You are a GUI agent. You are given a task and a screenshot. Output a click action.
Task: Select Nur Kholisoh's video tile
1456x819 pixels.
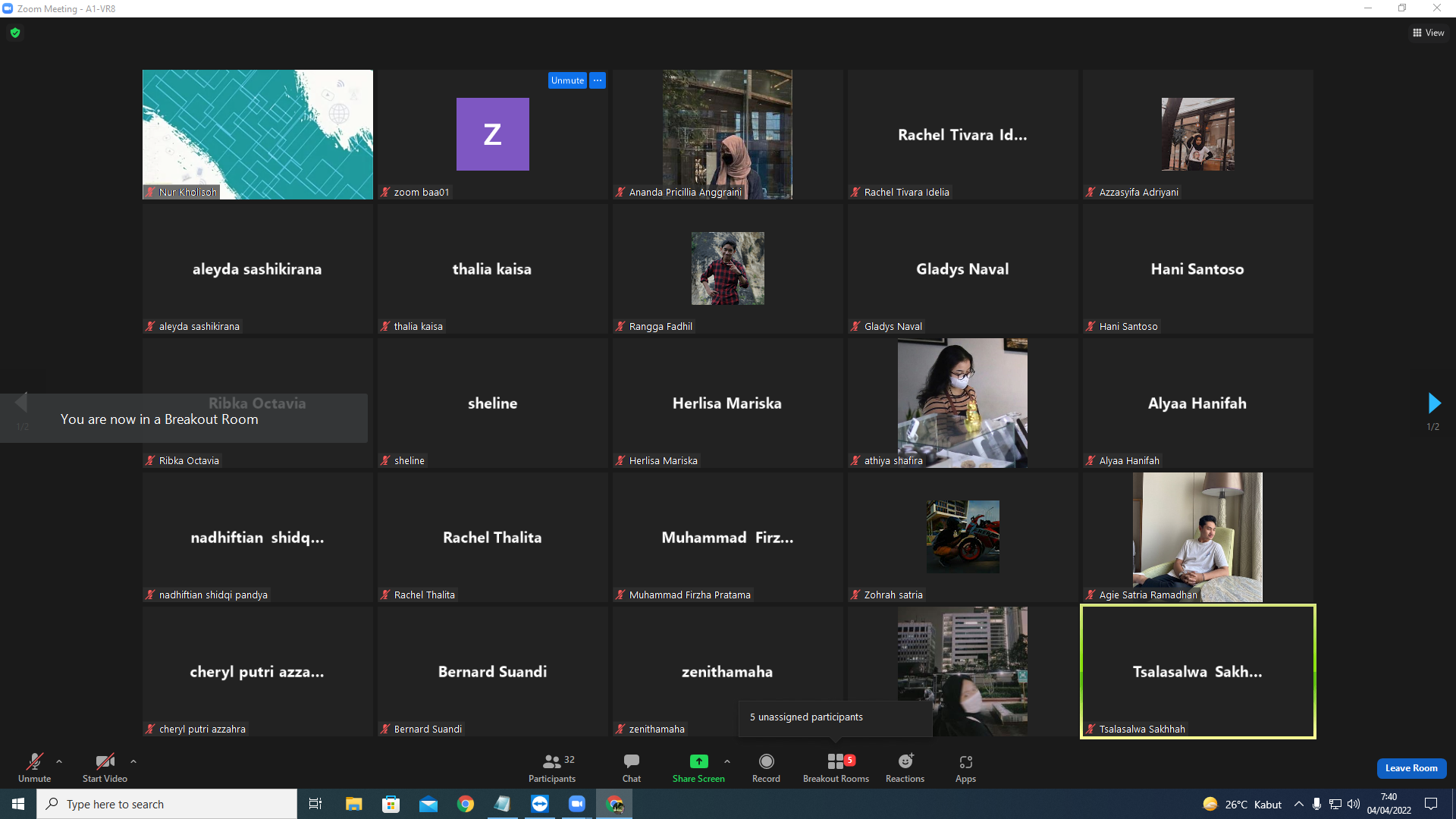(258, 134)
